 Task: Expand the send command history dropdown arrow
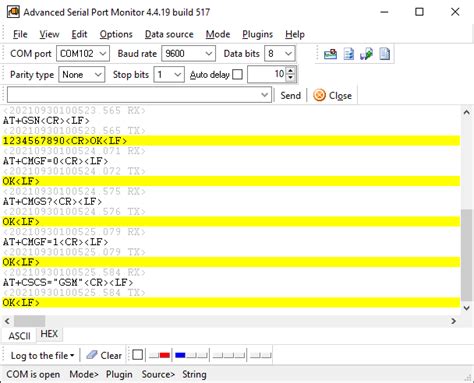265,95
